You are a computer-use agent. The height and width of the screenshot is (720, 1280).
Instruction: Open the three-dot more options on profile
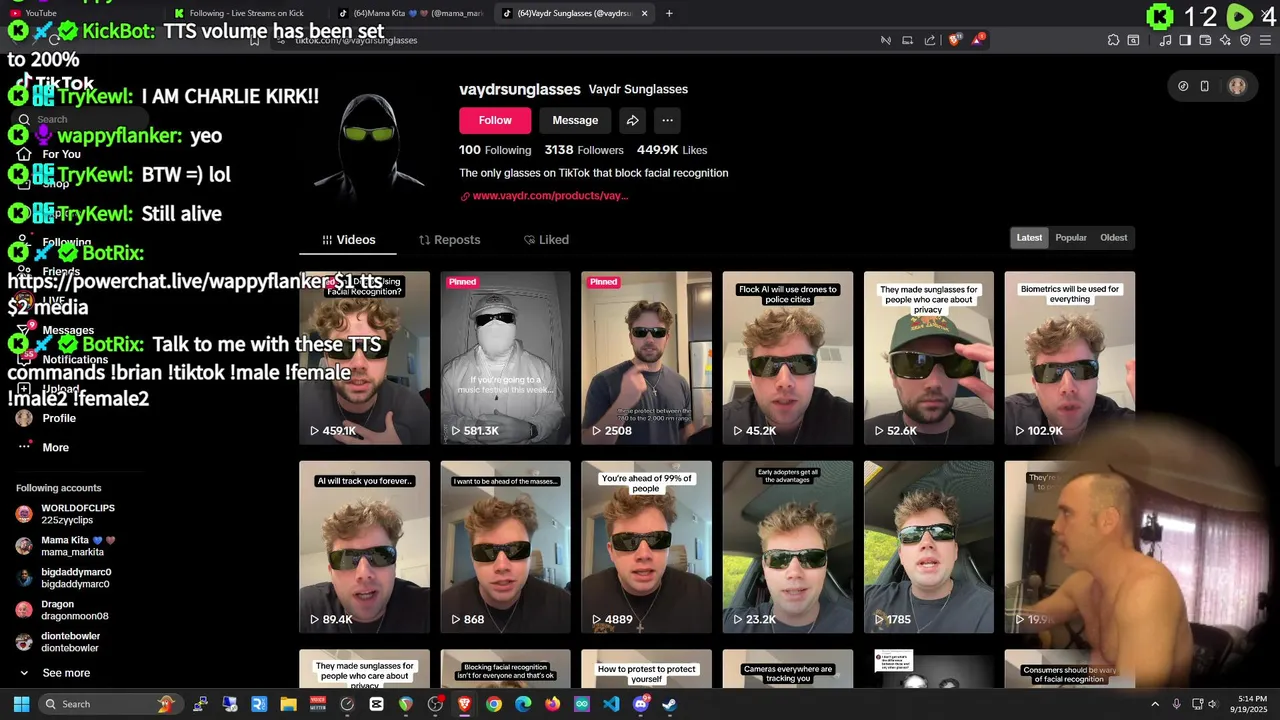pyautogui.click(x=667, y=120)
